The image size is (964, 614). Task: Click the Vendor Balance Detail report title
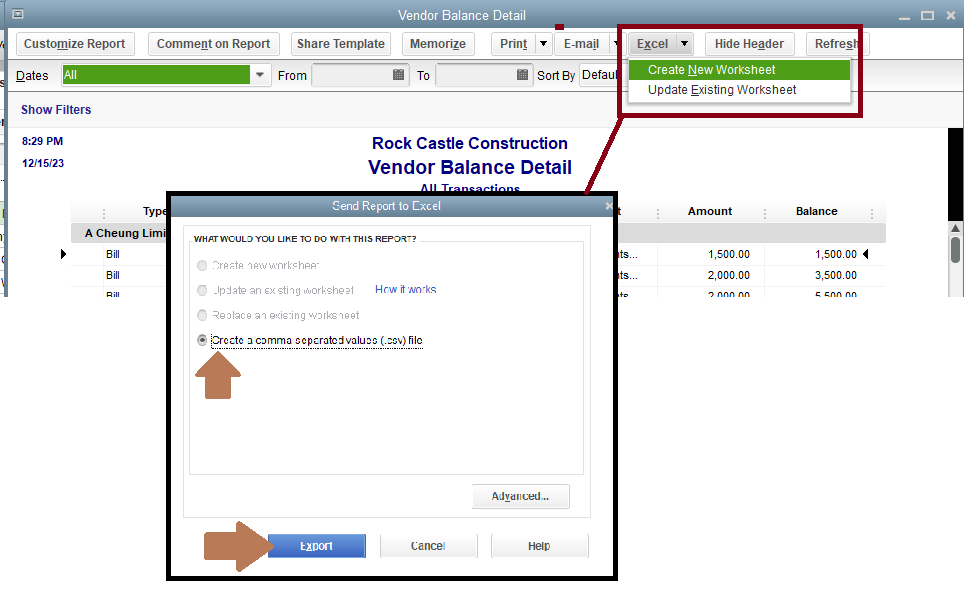pos(470,167)
